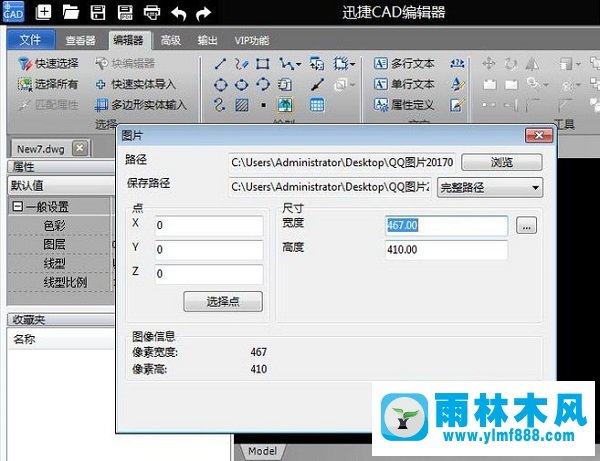This screenshot has width=600, height=461.
Task: Click the Insert image icon in ribbon
Action: point(285,104)
